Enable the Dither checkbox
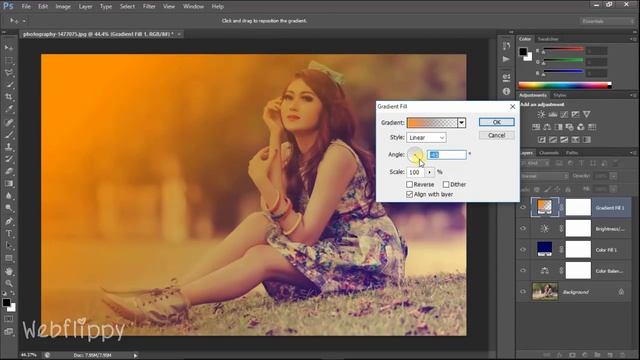This screenshot has width=640, height=360. pyautogui.click(x=446, y=184)
